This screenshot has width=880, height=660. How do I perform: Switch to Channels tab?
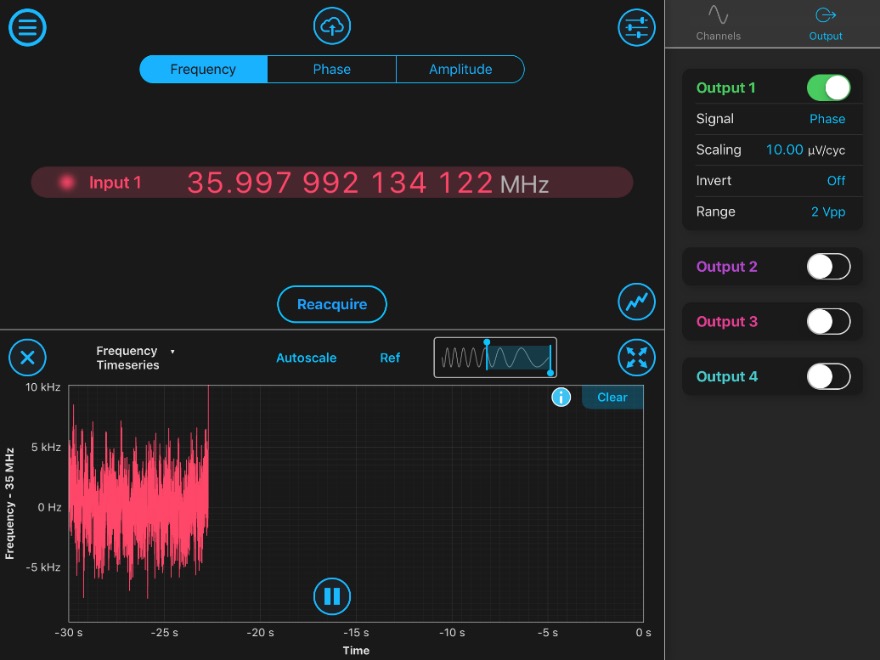(718, 23)
